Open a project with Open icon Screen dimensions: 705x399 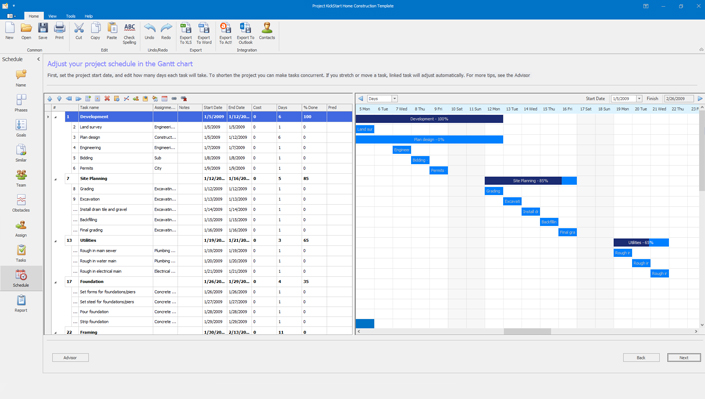[x=26, y=31]
